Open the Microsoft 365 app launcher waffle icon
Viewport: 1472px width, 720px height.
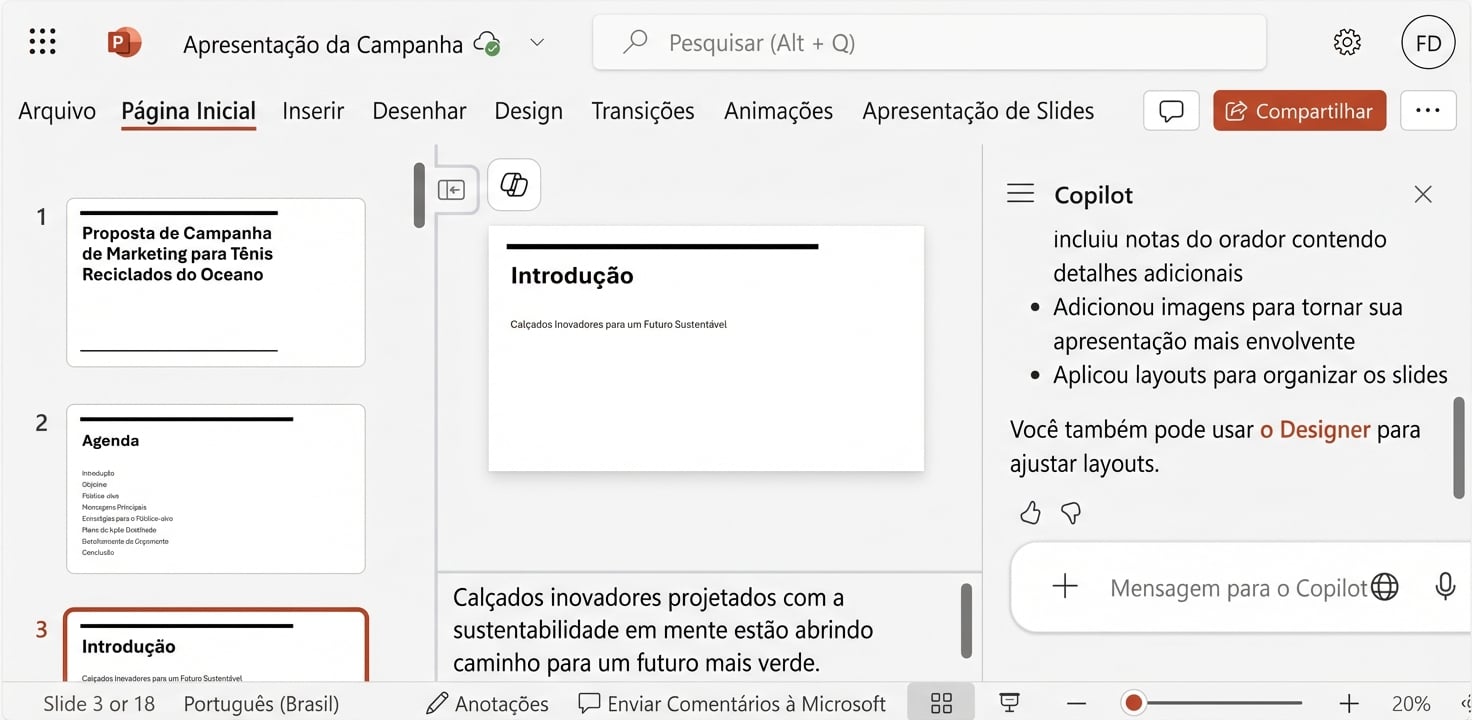click(x=42, y=41)
